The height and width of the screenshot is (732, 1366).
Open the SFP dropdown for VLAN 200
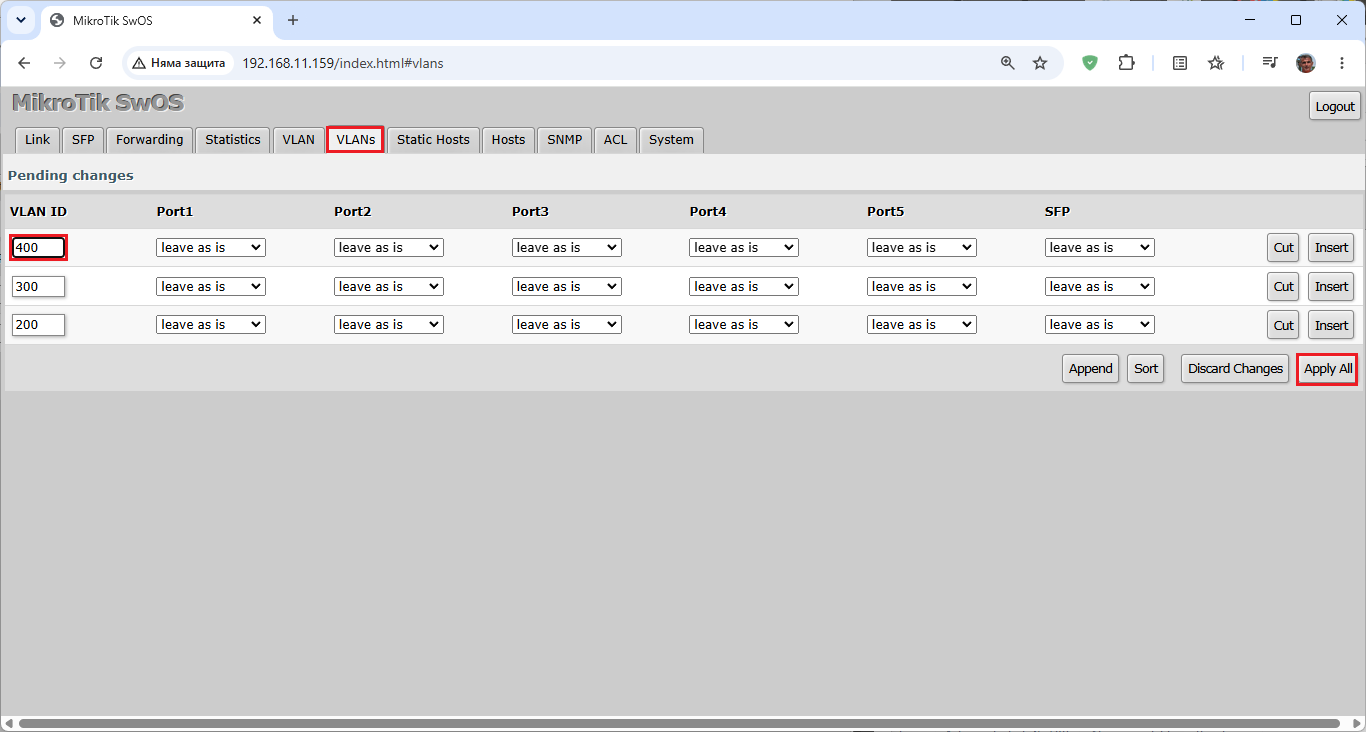click(1099, 325)
